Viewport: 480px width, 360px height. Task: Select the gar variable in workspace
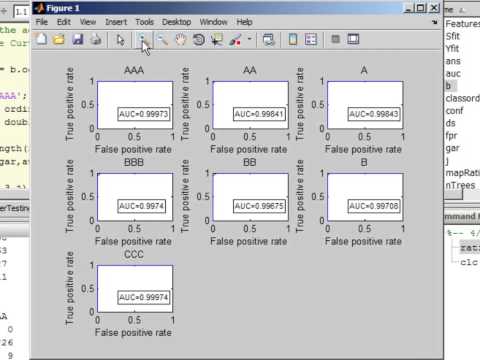point(453,148)
